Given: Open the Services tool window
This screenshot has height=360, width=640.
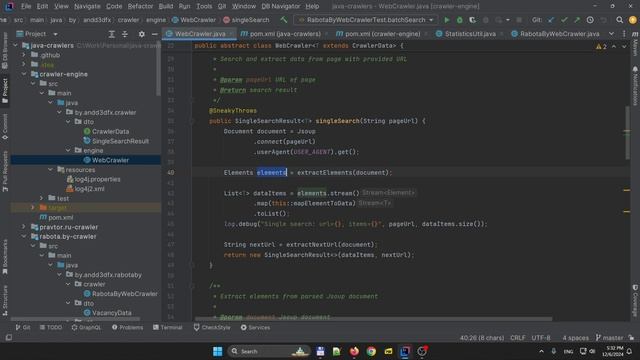Looking at the screenshot, I should point(255,327).
